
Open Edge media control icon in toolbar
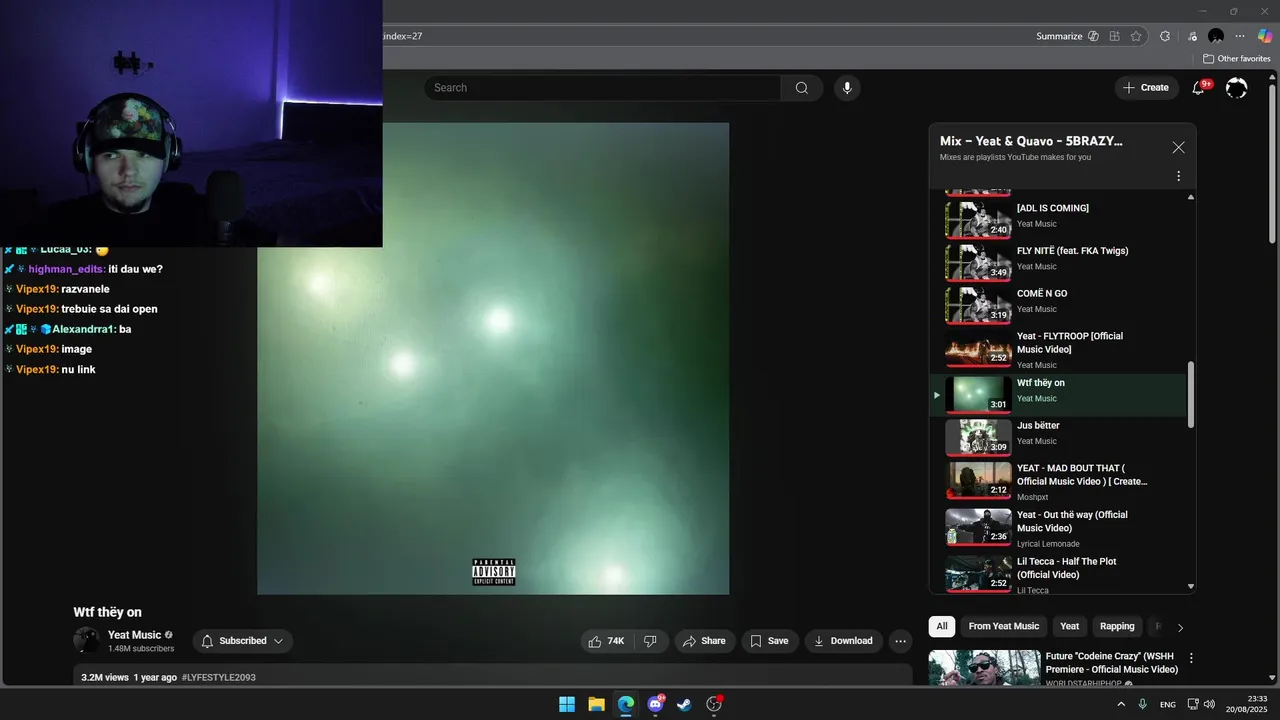(x=1192, y=36)
